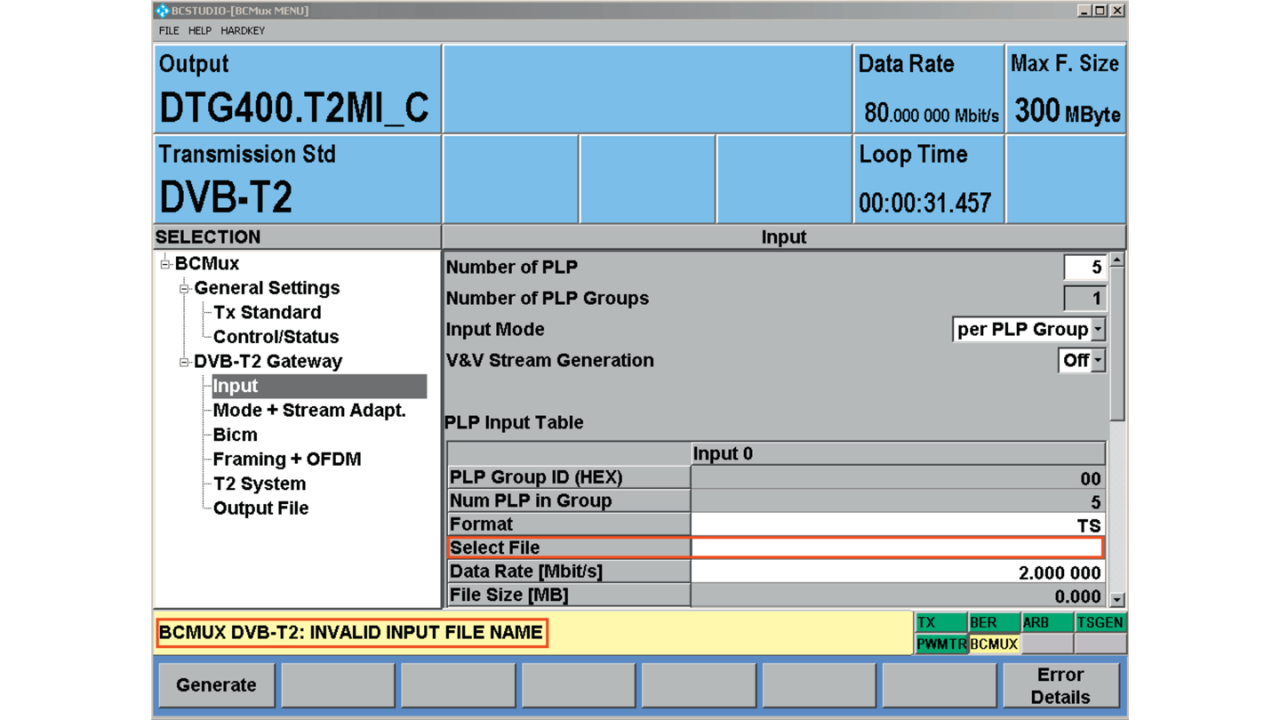Screen dimensions: 1280x720
Task: Open the HELP menu
Action: [199, 31]
